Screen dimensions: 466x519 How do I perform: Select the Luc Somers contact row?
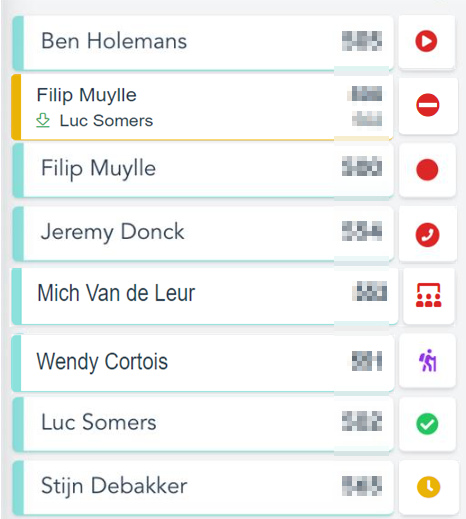click(x=203, y=424)
